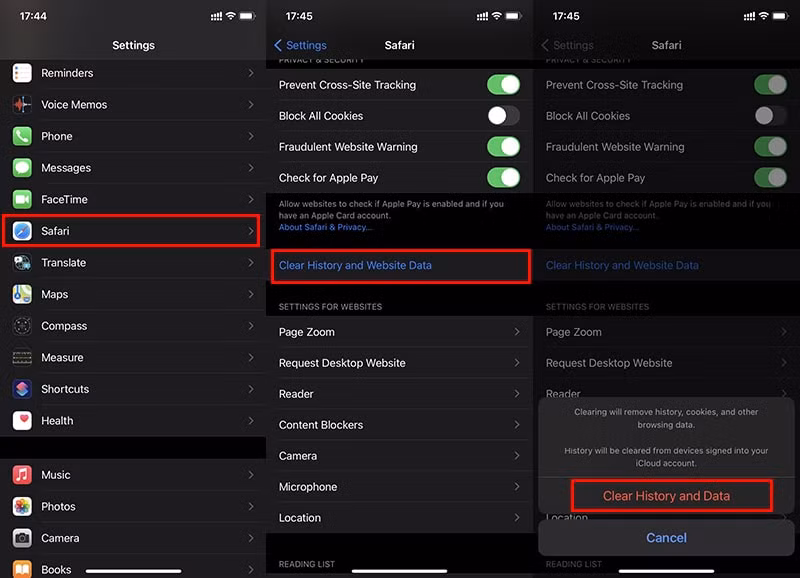Toggle dimmed Check for Apple Pay in right screen
This screenshot has width=800, height=578.
770,178
